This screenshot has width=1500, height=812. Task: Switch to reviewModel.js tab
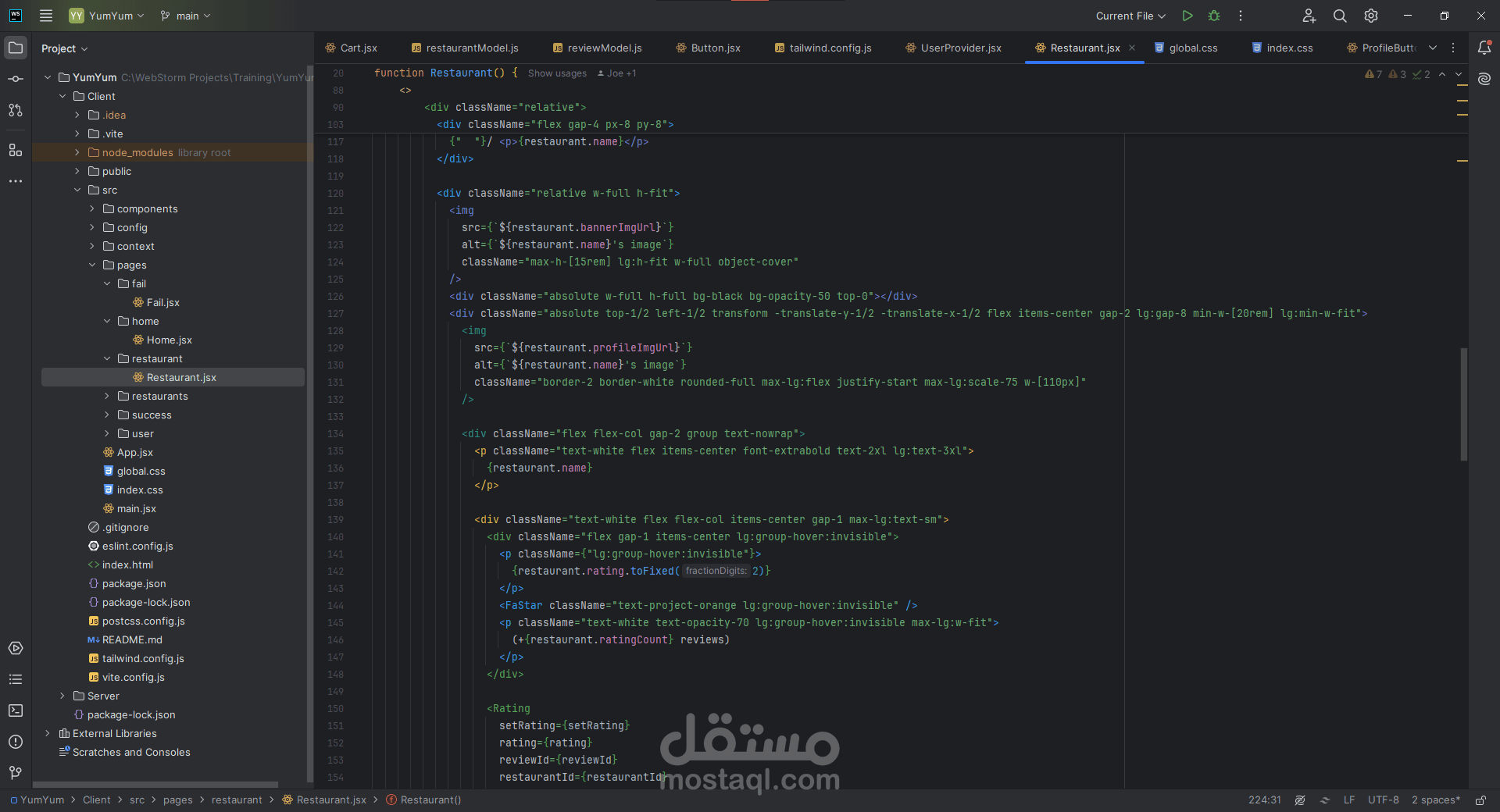(x=598, y=48)
